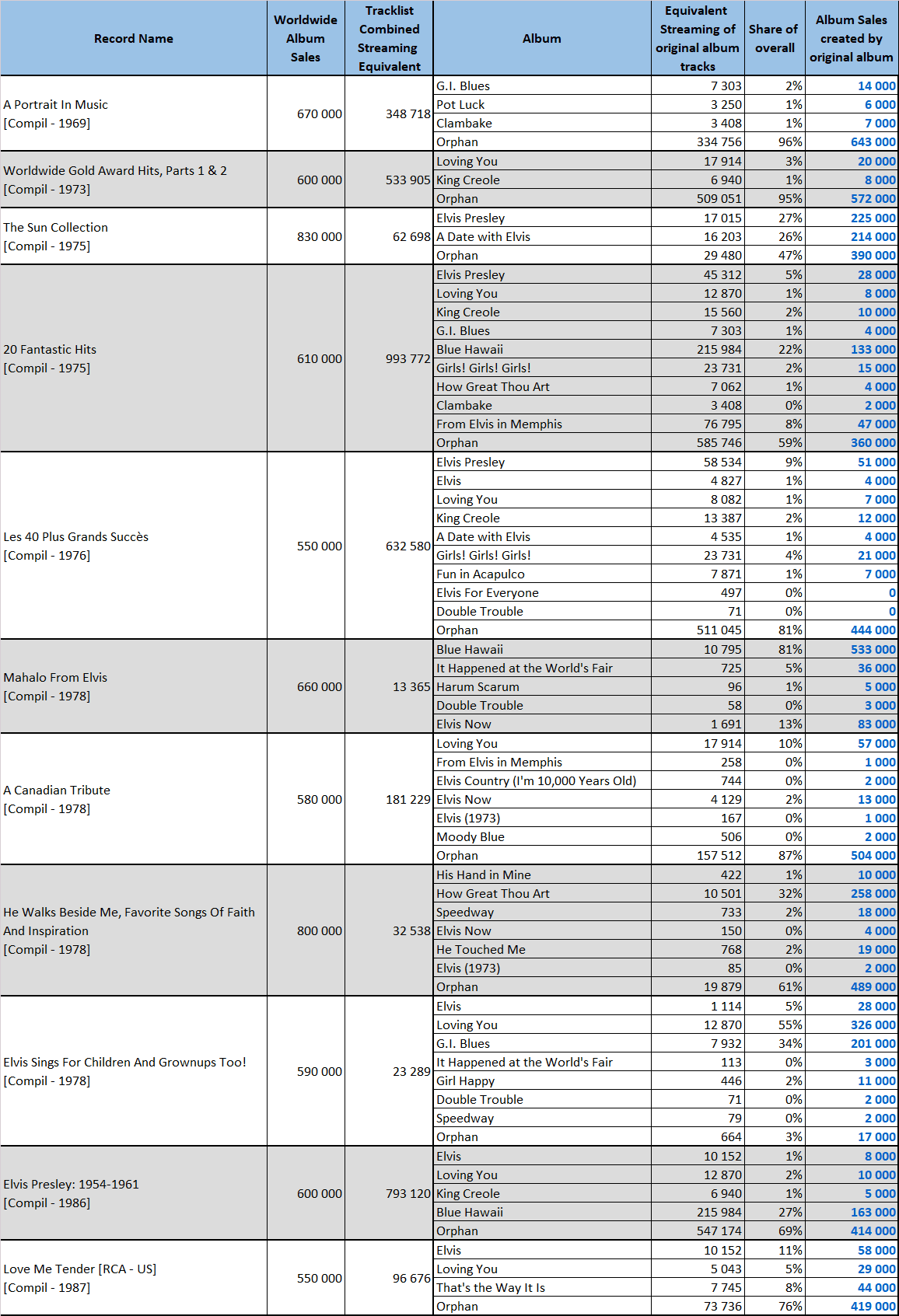
Task: Click the 'Fun in Acapulco' album cell
Action: tap(542, 574)
